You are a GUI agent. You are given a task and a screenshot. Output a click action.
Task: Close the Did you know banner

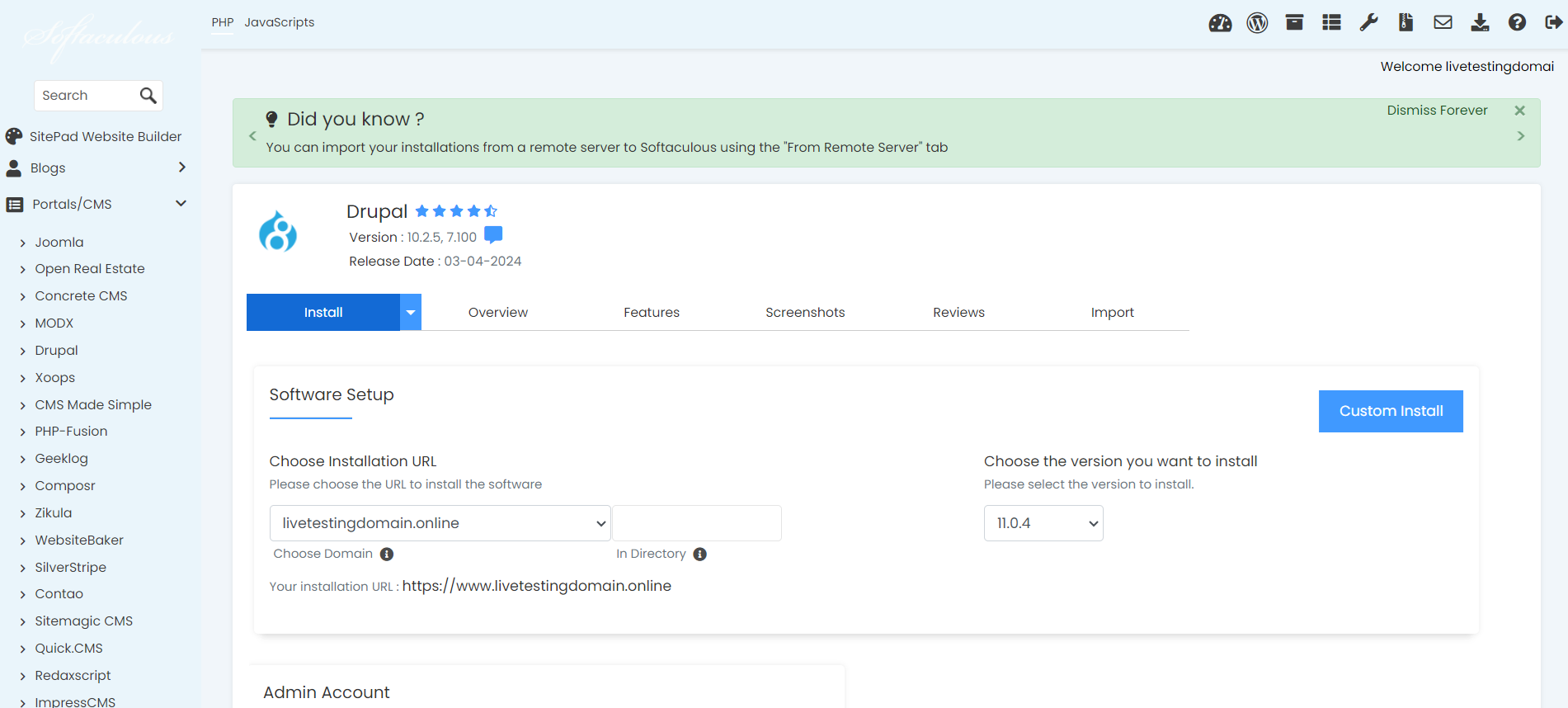click(x=1519, y=111)
